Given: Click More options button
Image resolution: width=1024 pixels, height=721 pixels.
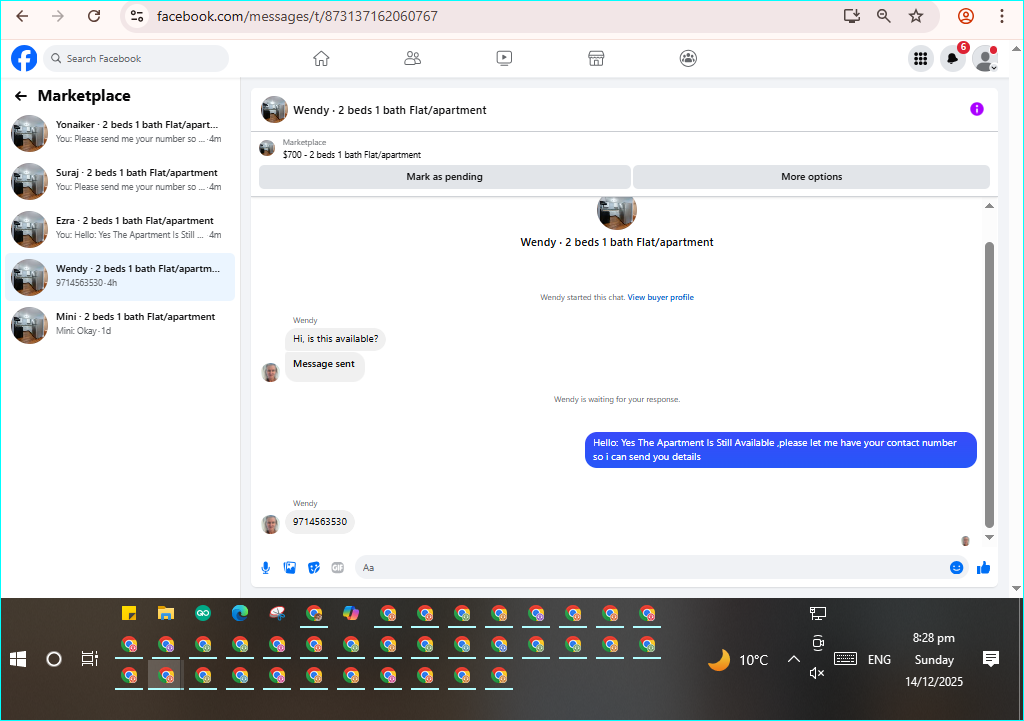Looking at the screenshot, I should [812, 176].
